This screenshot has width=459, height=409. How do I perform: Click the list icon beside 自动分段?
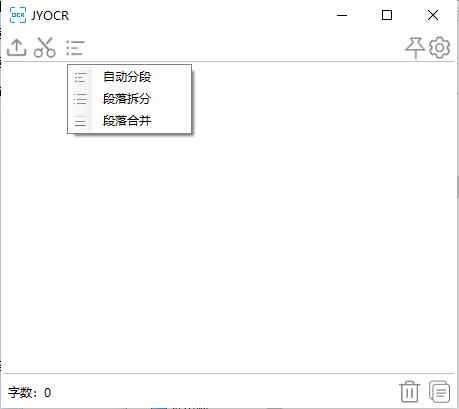pos(80,77)
